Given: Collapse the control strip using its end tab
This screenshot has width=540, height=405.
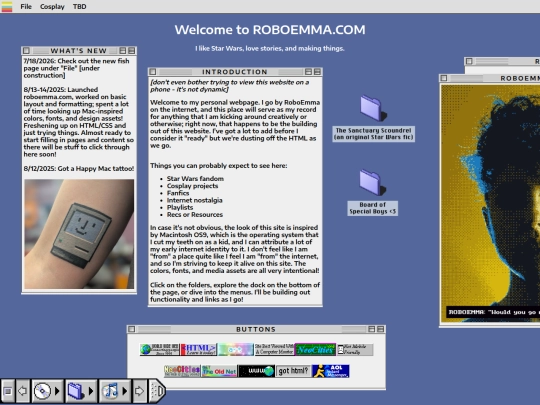Looking at the screenshot, I should click(x=157, y=391).
